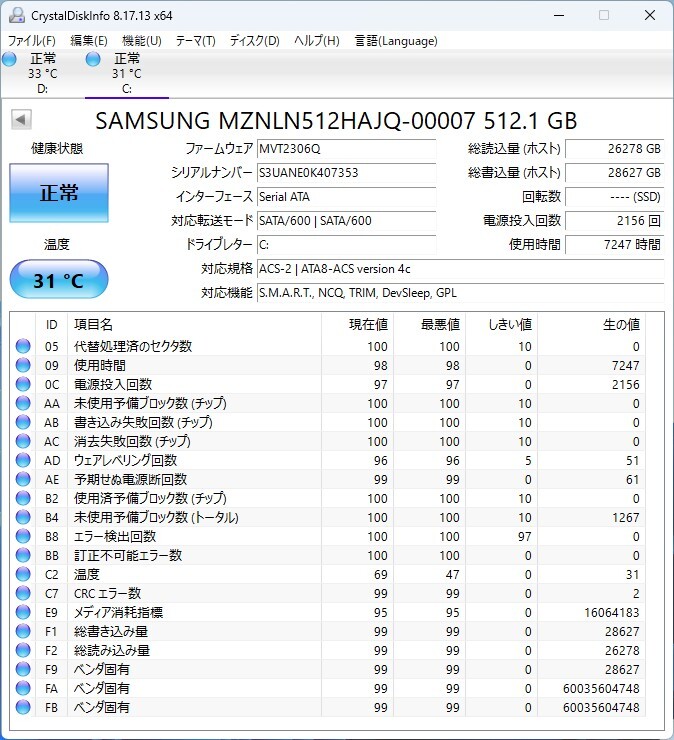Click status icon for attribute B4

(x=23, y=517)
